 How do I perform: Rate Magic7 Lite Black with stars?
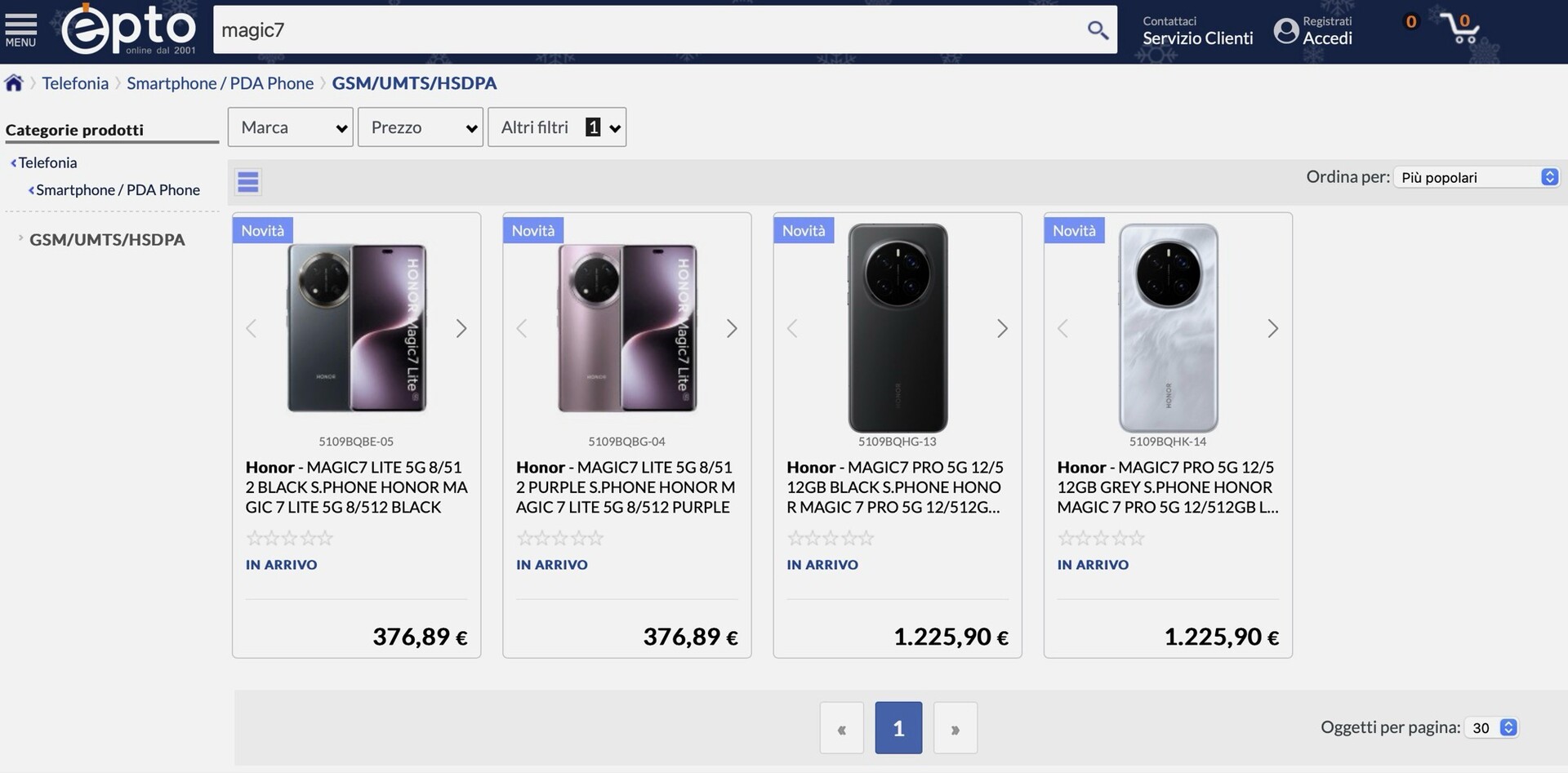[289, 538]
